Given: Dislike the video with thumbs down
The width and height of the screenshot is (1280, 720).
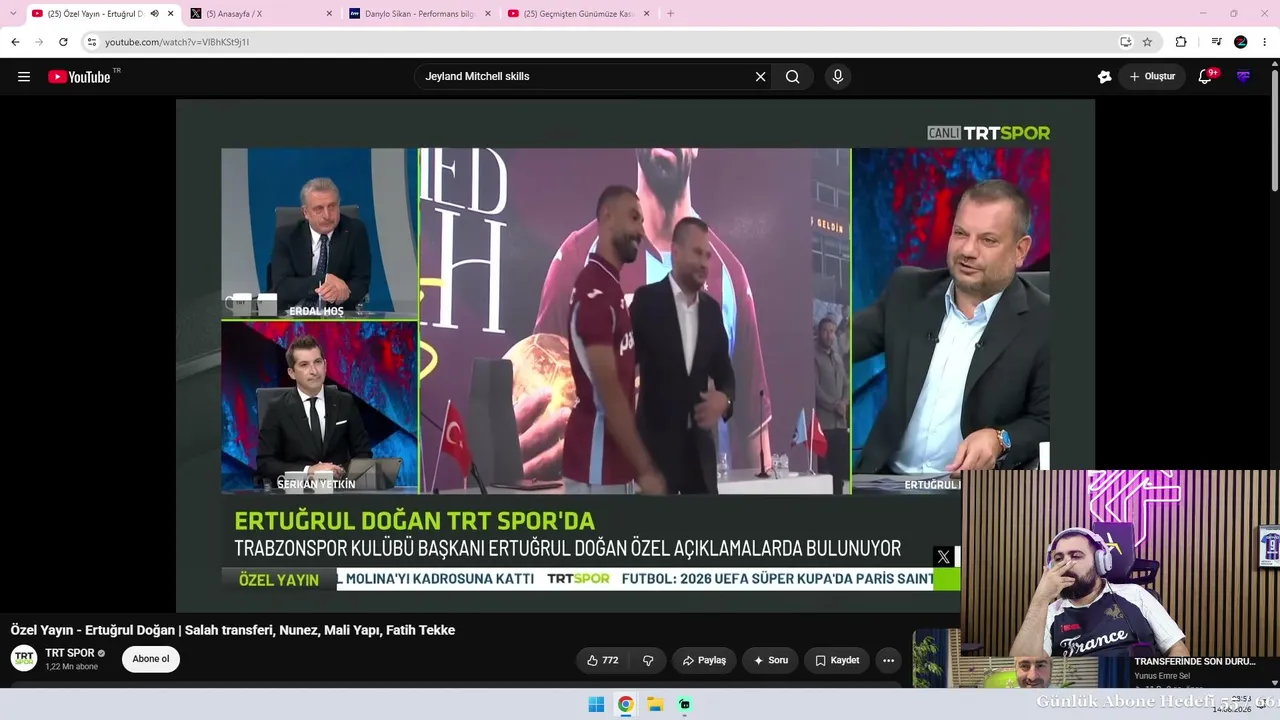Looking at the screenshot, I should [x=648, y=660].
